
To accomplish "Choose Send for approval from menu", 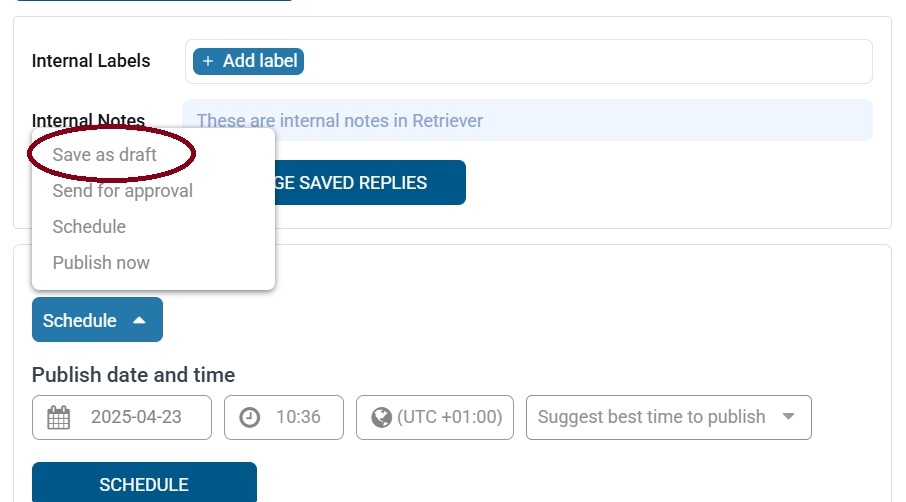I will 122,191.
